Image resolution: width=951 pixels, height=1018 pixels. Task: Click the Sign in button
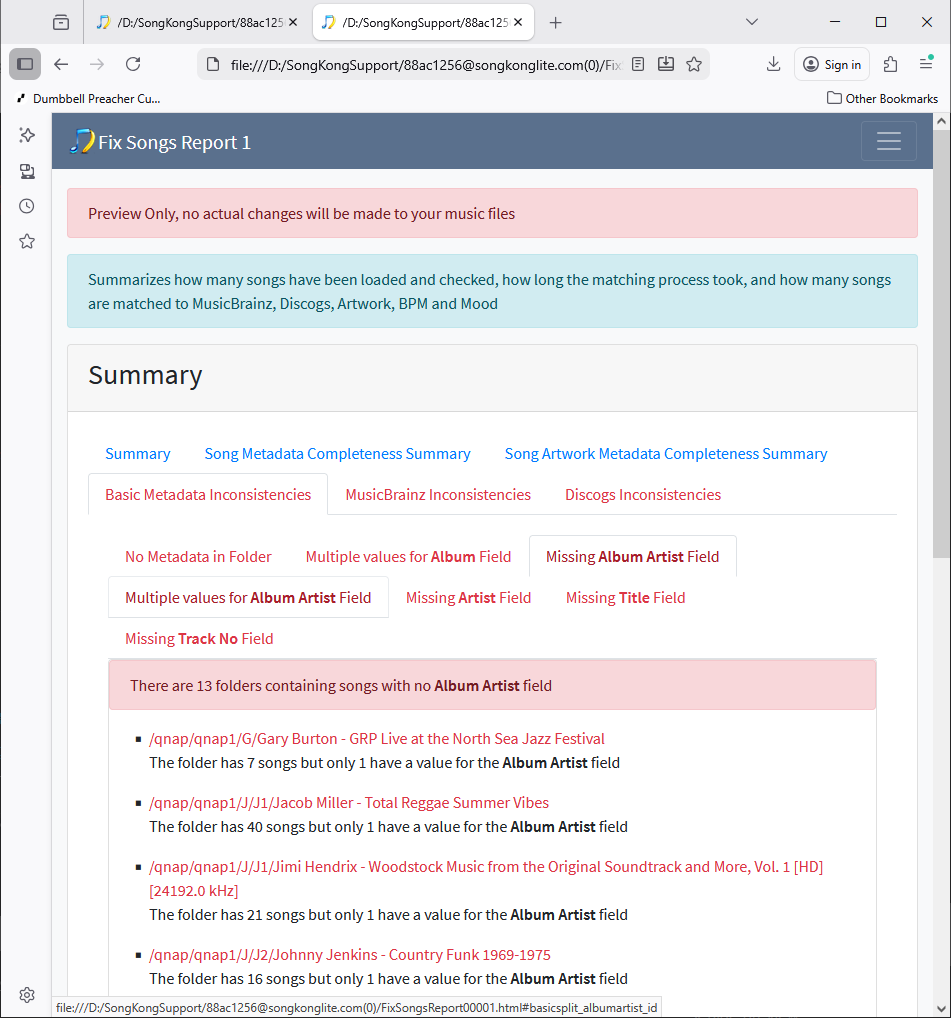[832, 64]
